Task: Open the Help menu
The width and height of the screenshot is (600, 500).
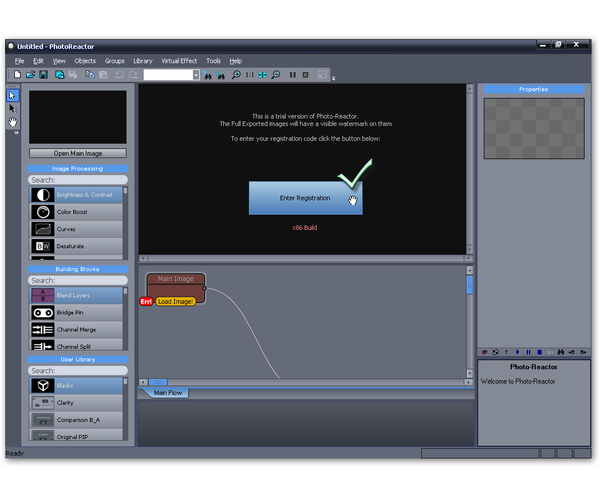Action: pos(236,61)
